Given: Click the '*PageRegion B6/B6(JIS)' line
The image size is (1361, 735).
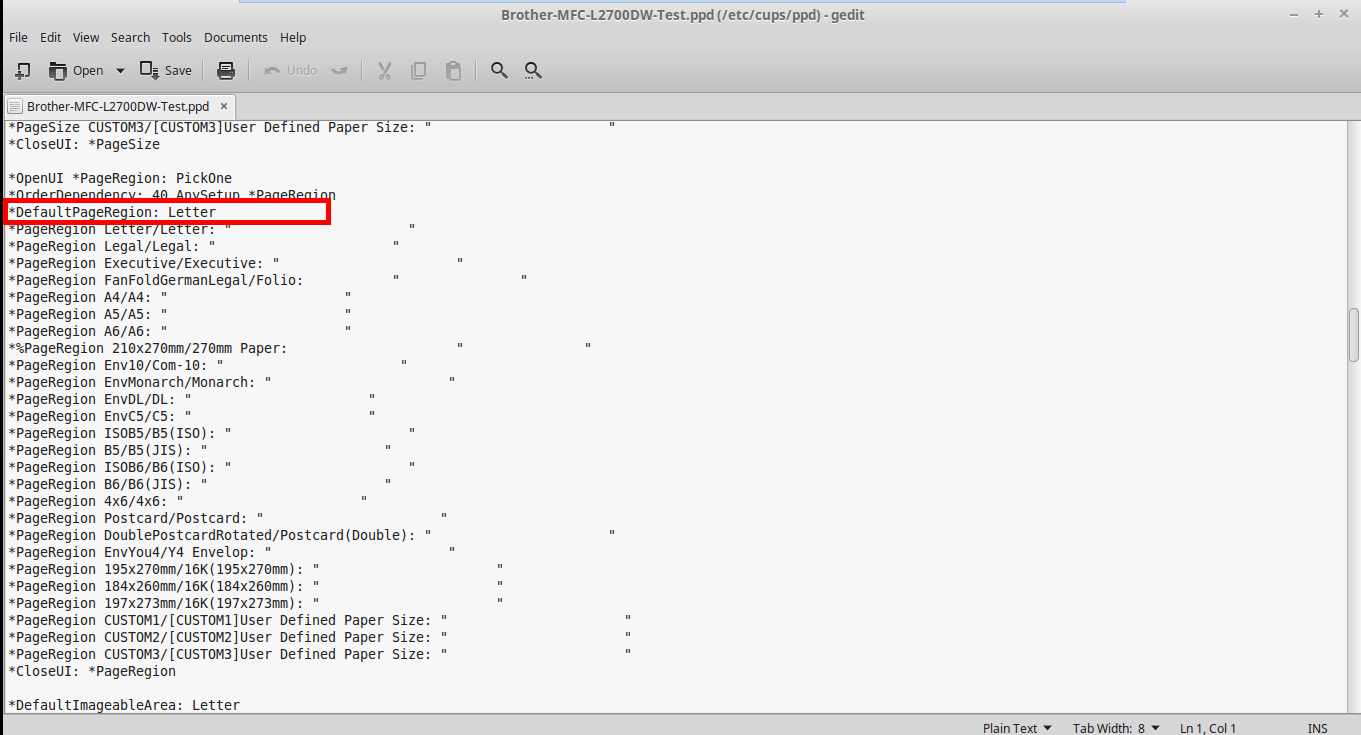Looking at the screenshot, I should pyautogui.click(x=200, y=484).
